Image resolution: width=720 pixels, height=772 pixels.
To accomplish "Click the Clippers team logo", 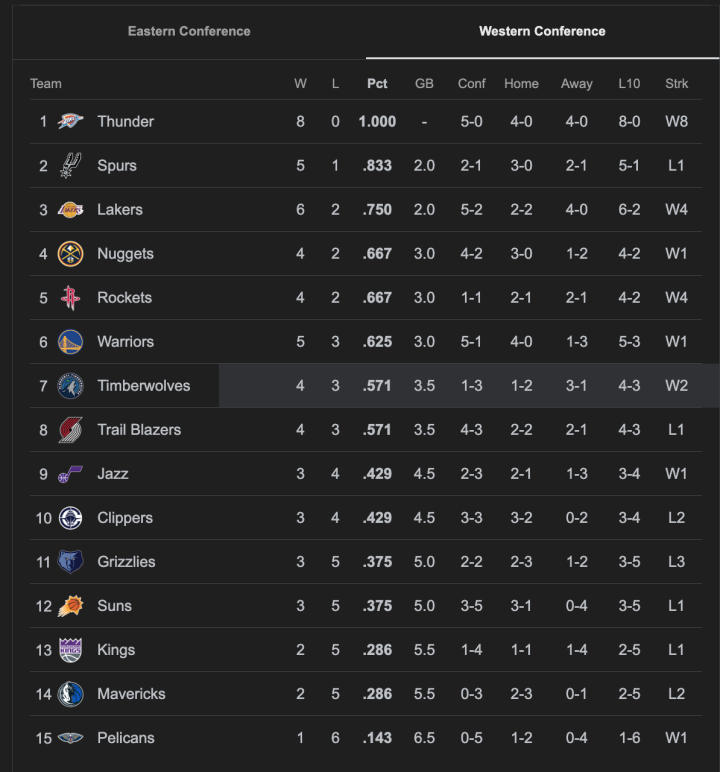I will click(x=70, y=518).
